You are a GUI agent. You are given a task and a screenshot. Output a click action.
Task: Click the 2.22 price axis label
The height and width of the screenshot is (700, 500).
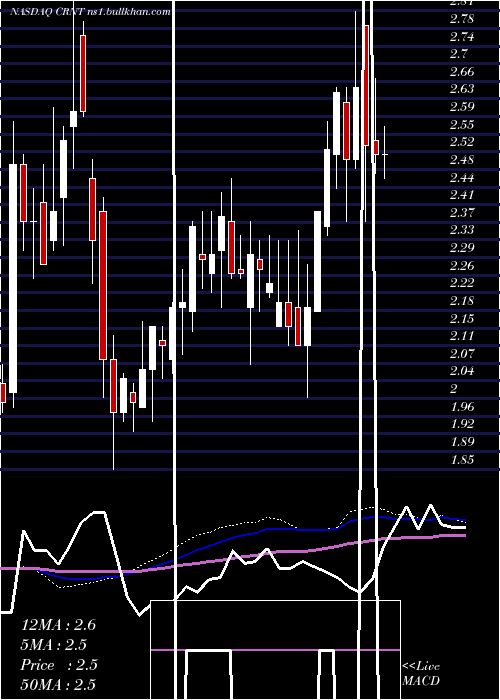pyautogui.click(x=462, y=283)
